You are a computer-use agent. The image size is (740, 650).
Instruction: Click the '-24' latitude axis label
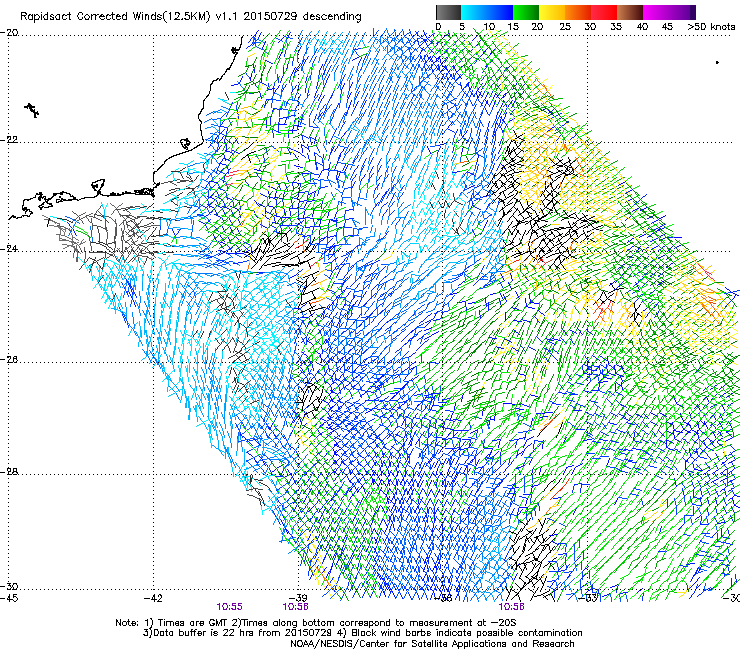[9, 249]
